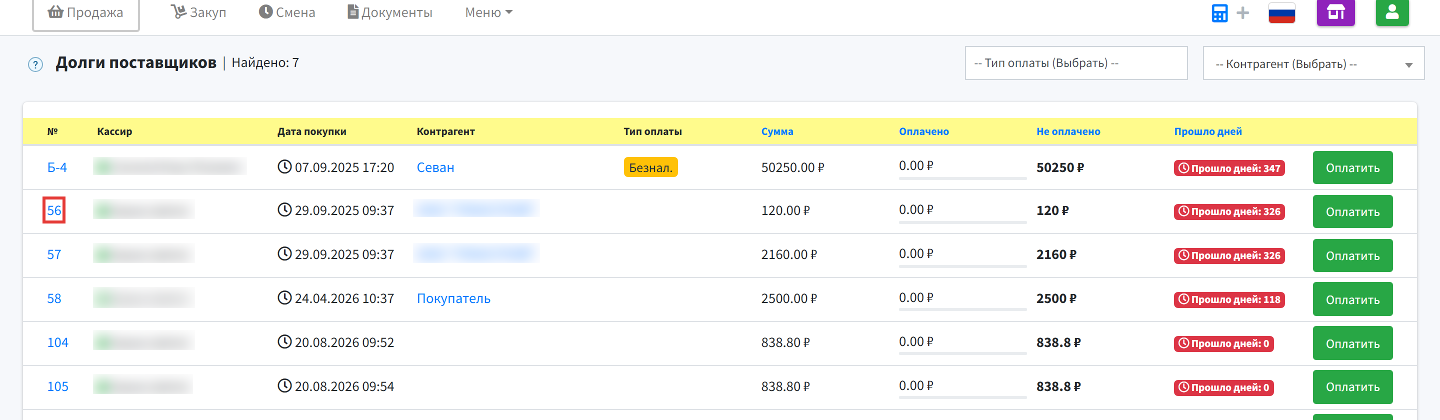
Task: Go to the 'Продажа' tab
Action: click(x=85, y=13)
